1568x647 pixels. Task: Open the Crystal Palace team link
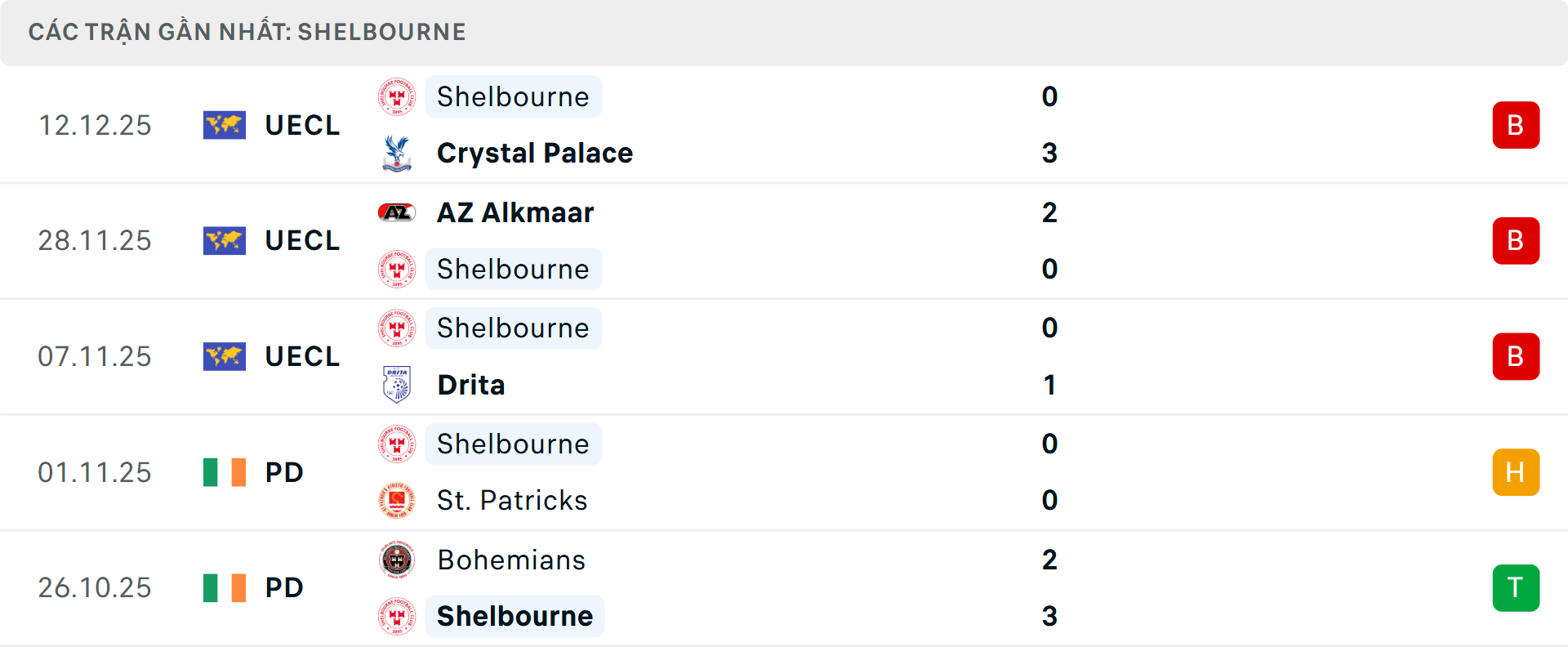tap(535, 154)
